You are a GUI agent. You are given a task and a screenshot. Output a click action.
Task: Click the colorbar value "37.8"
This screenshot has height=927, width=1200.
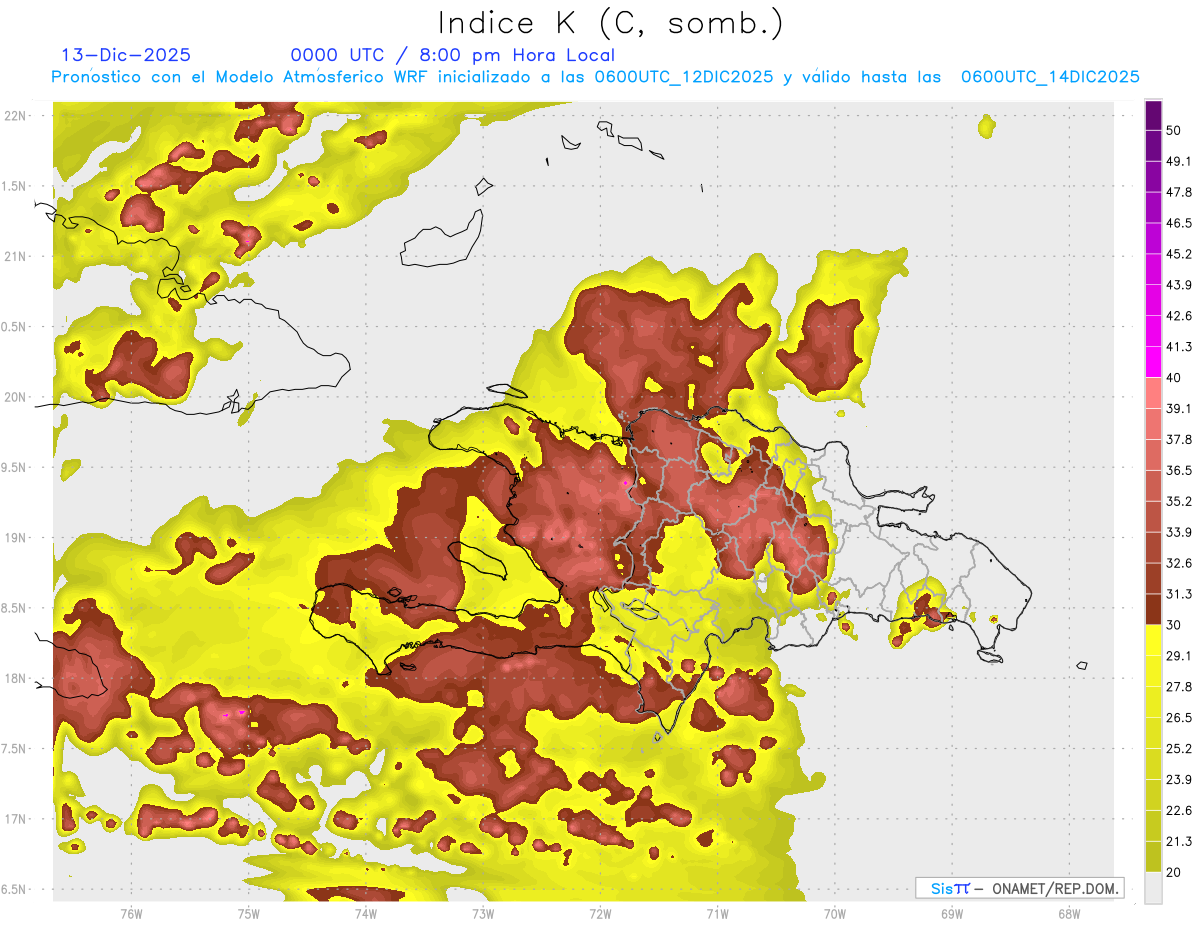click(x=1179, y=439)
